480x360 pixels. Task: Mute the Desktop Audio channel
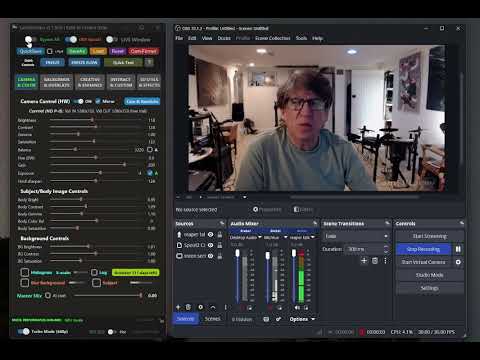tap(242, 307)
